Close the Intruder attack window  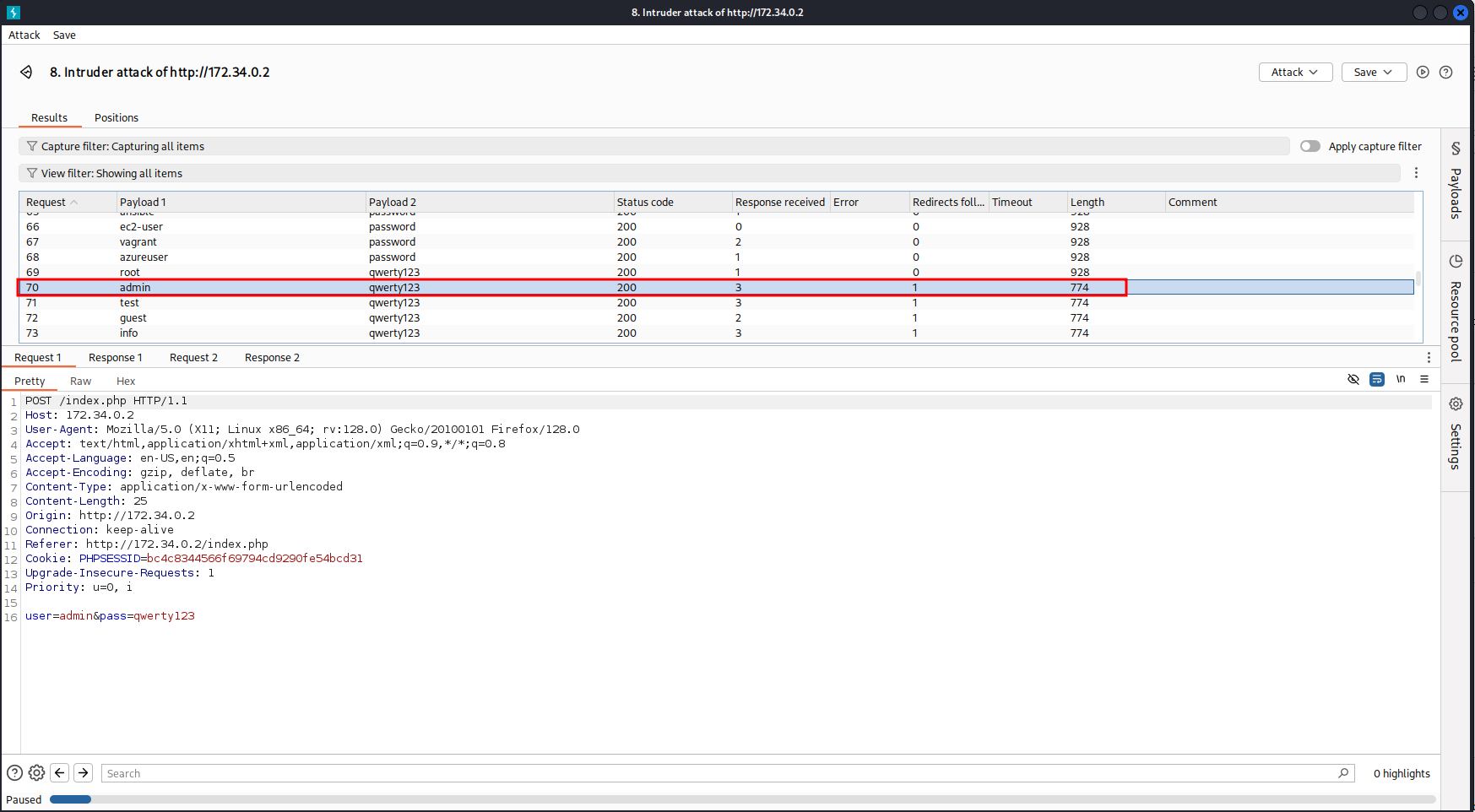pyautogui.click(x=1461, y=13)
